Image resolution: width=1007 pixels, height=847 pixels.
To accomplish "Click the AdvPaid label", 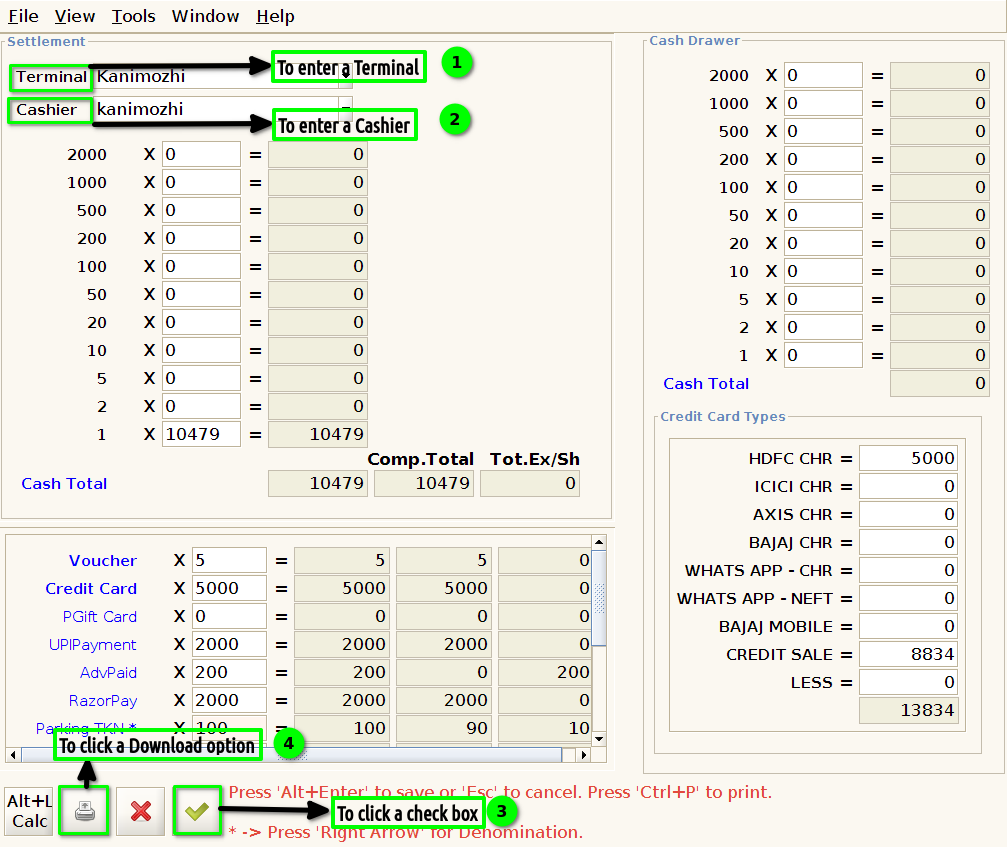I will [x=108, y=673].
